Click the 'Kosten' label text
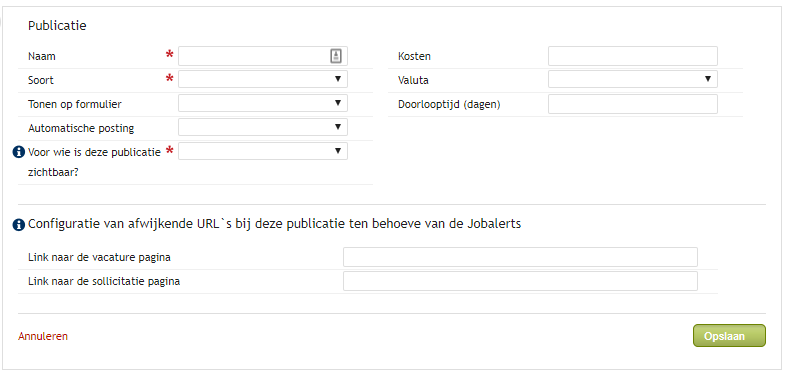Viewport: 785px width, 374px height. click(x=414, y=57)
